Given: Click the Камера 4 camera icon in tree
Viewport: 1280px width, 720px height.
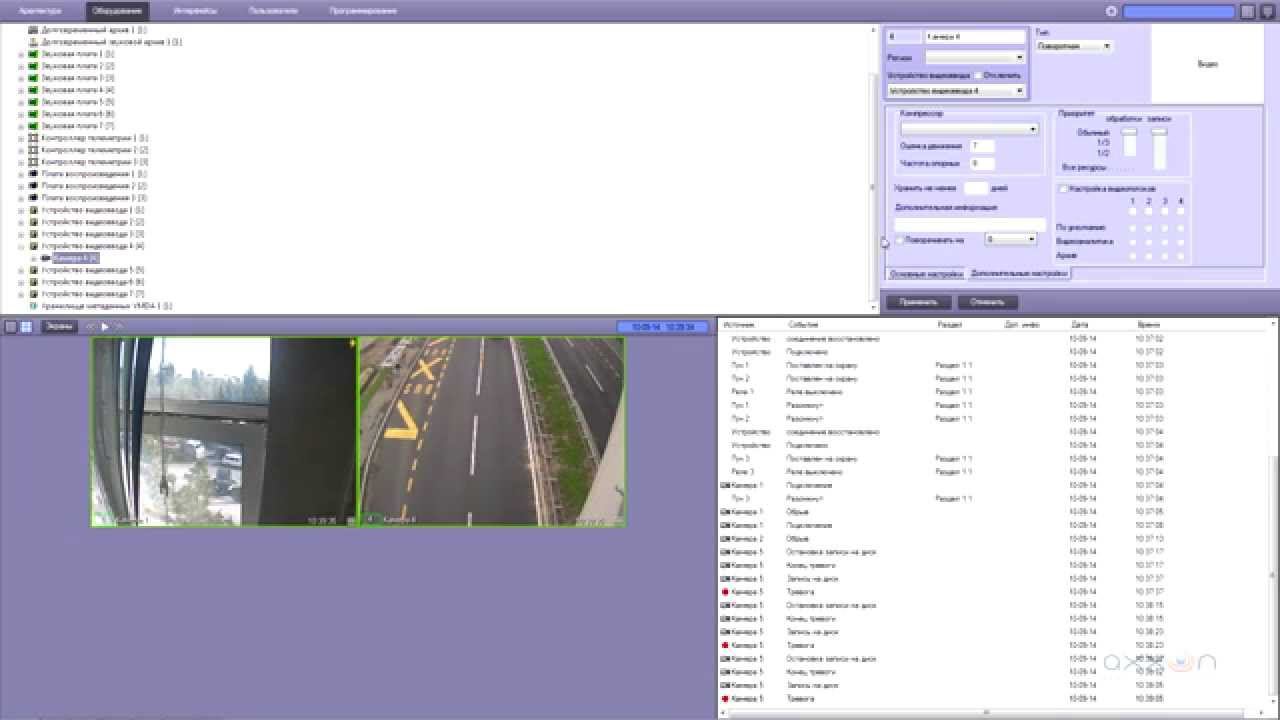Looking at the screenshot, I should click(x=46, y=258).
